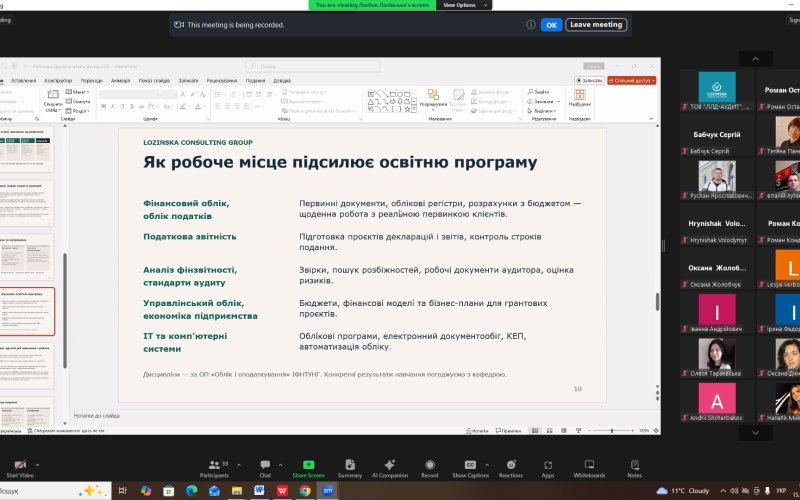800x500 pixels.
Task: Expand Chat options caret
Action: coord(280,465)
